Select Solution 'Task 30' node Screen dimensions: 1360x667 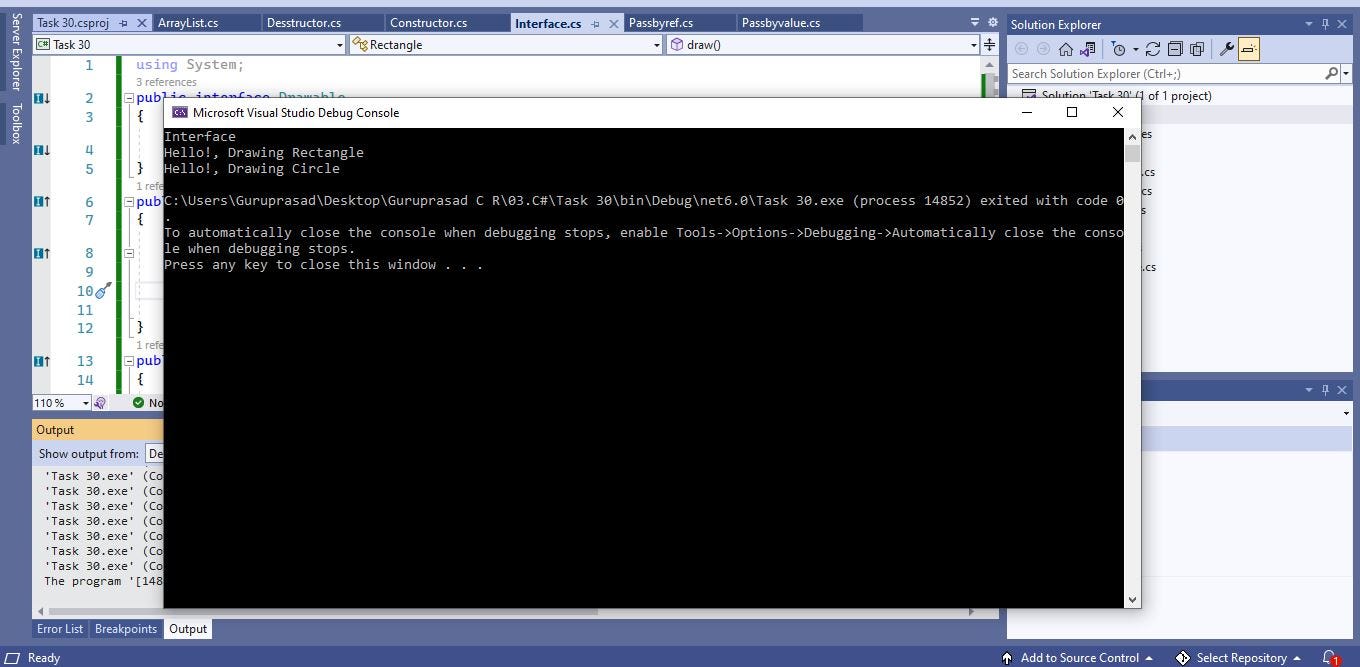click(x=1125, y=96)
